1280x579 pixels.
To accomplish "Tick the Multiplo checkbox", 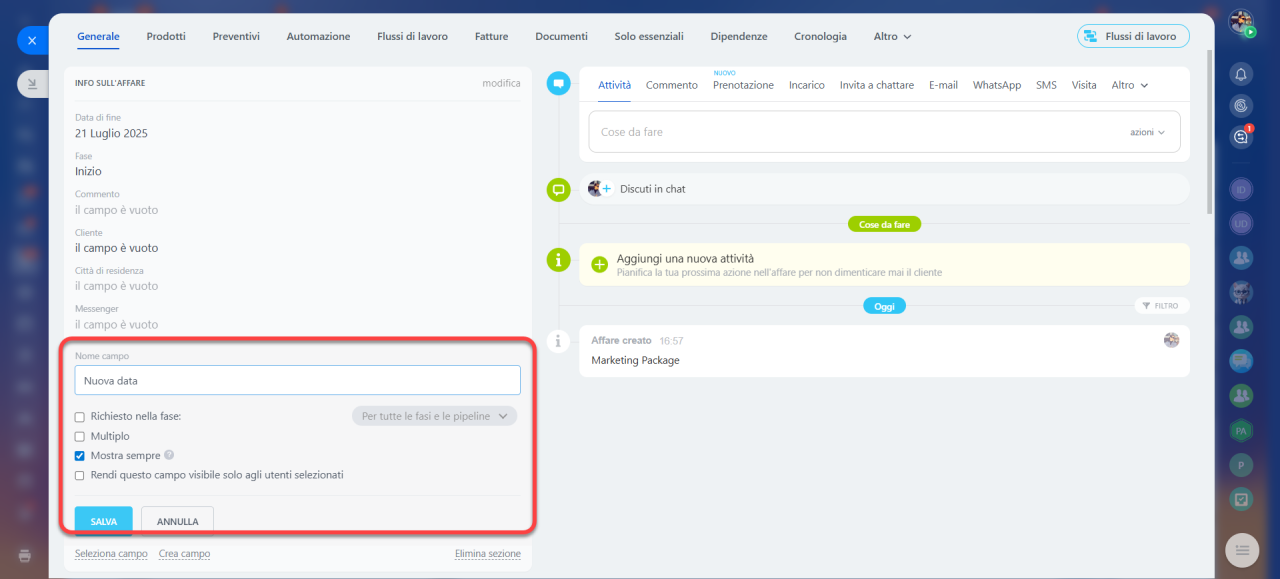I will 79,436.
